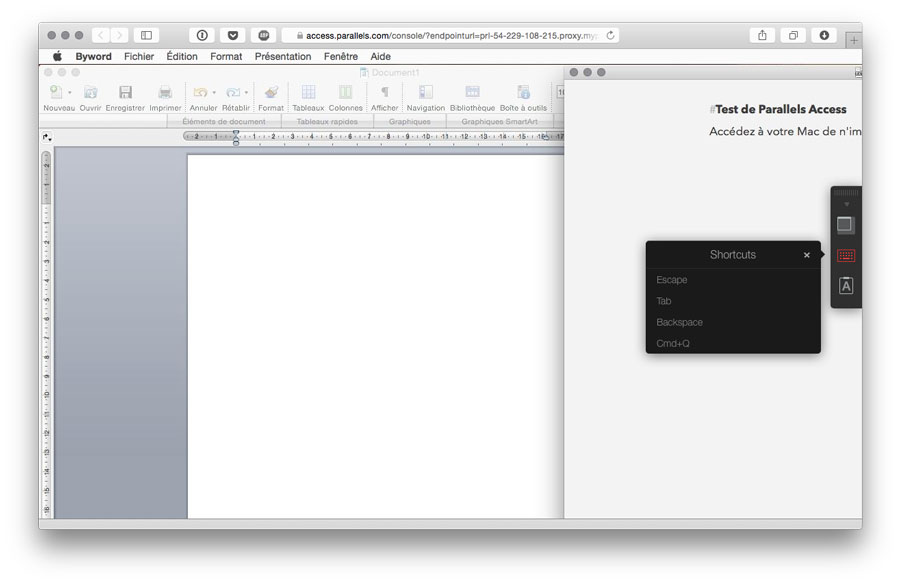Click the Safari Share button
The image size is (900, 584).
coord(762,36)
